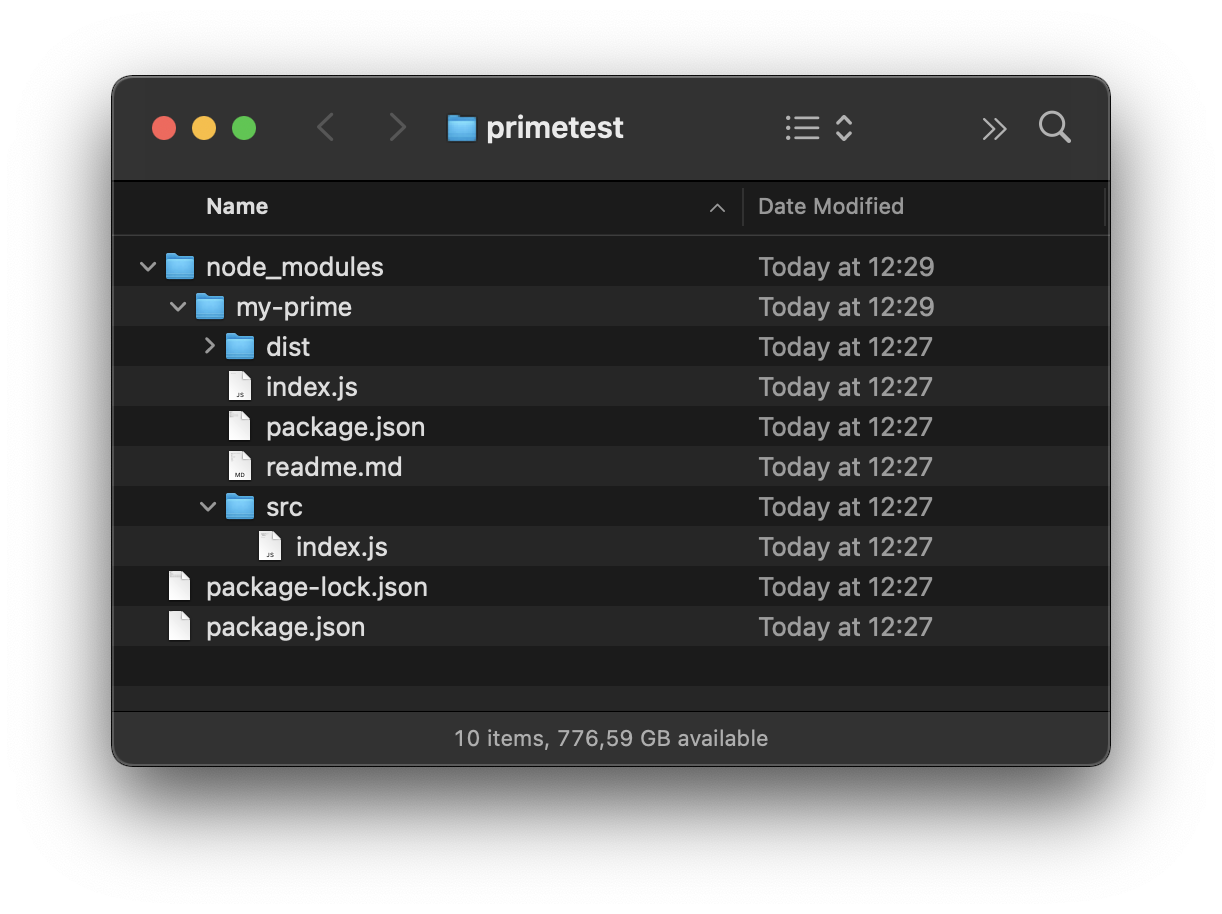Image resolution: width=1222 pixels, height=914 pixels.
Task: Collapse the node_modules folder
Action: tap(148, 267)
